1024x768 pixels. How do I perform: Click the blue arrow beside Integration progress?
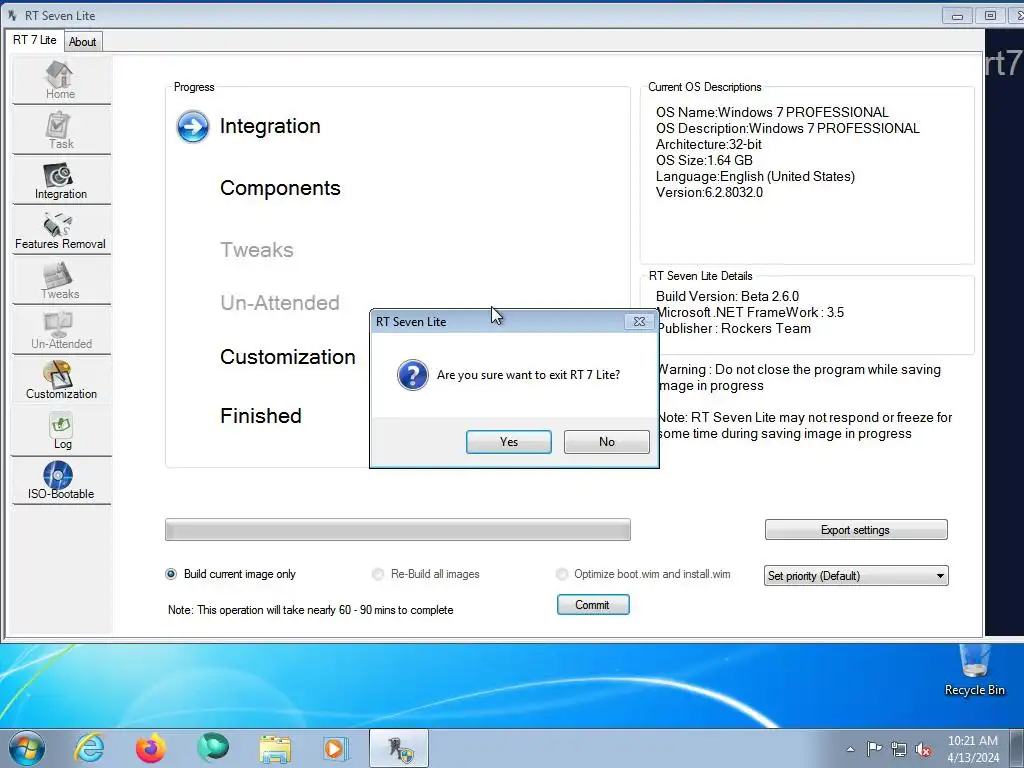pyautogui.click(x=193, y=127)
